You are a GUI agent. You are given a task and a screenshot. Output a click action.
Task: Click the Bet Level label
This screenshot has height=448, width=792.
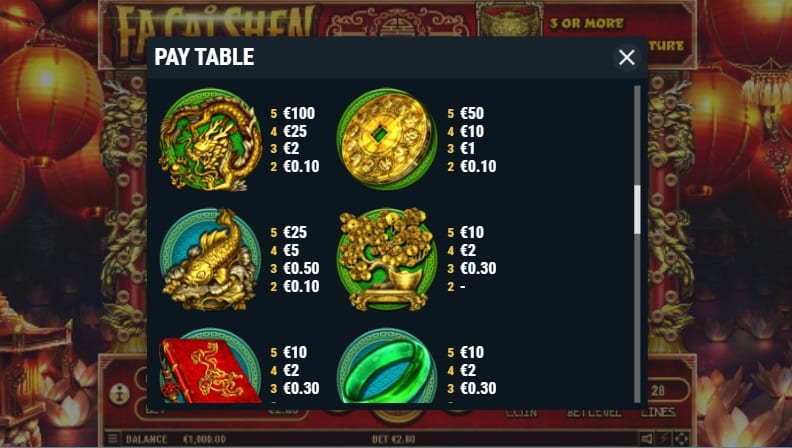[594, 413]
